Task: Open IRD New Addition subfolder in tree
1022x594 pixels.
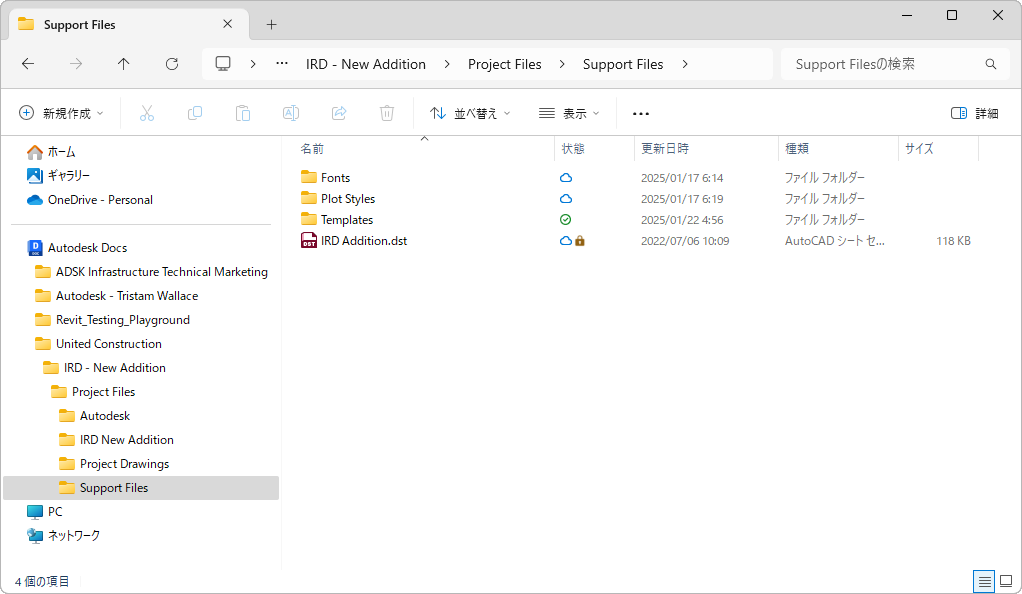Action: click(x=116, y=440)
